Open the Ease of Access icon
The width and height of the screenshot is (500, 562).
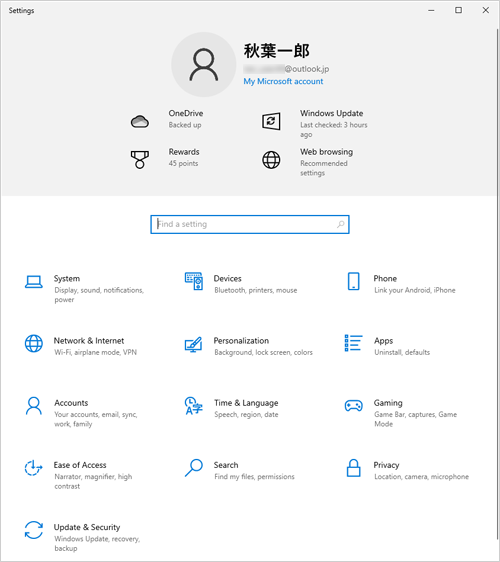[x=33, y=468]
